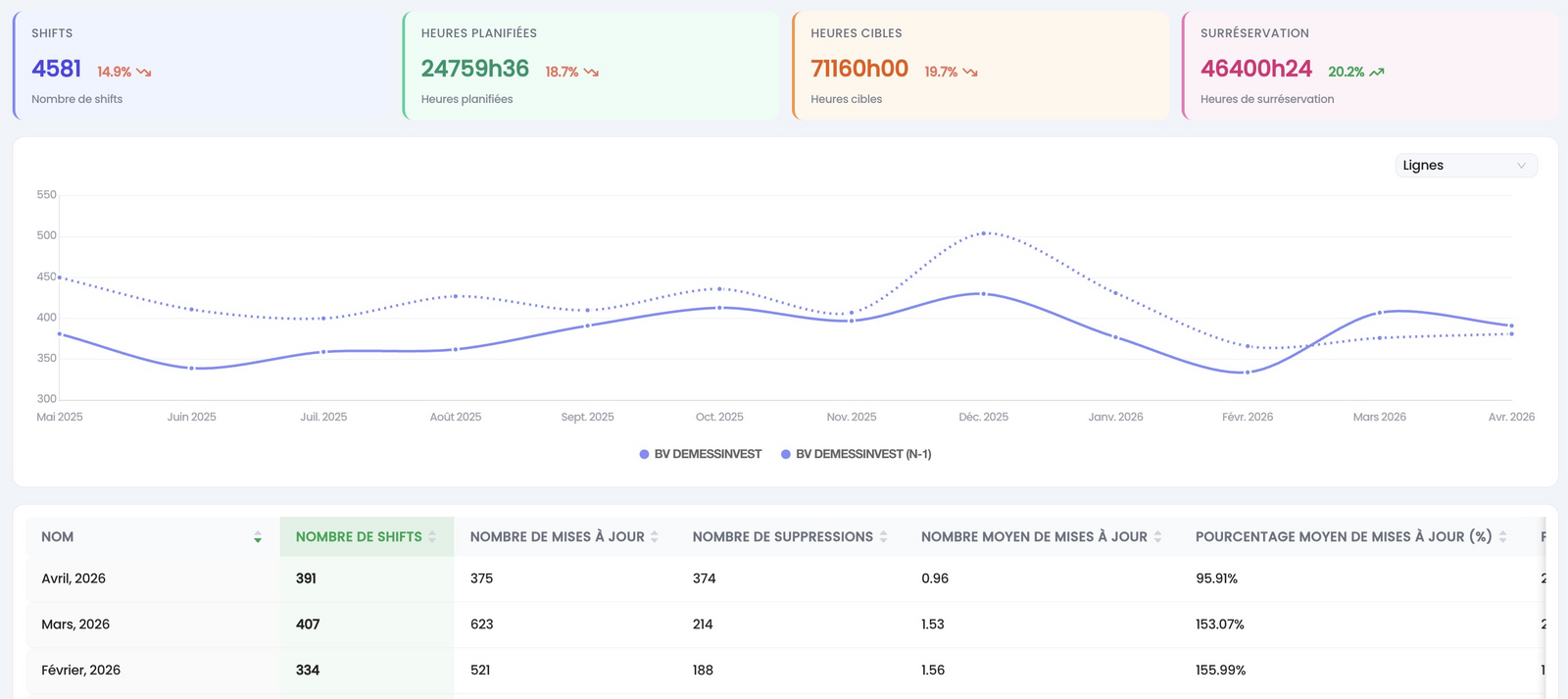
Task: Sort by Nombre de shifts column arrows
Action: click(432, 537)
